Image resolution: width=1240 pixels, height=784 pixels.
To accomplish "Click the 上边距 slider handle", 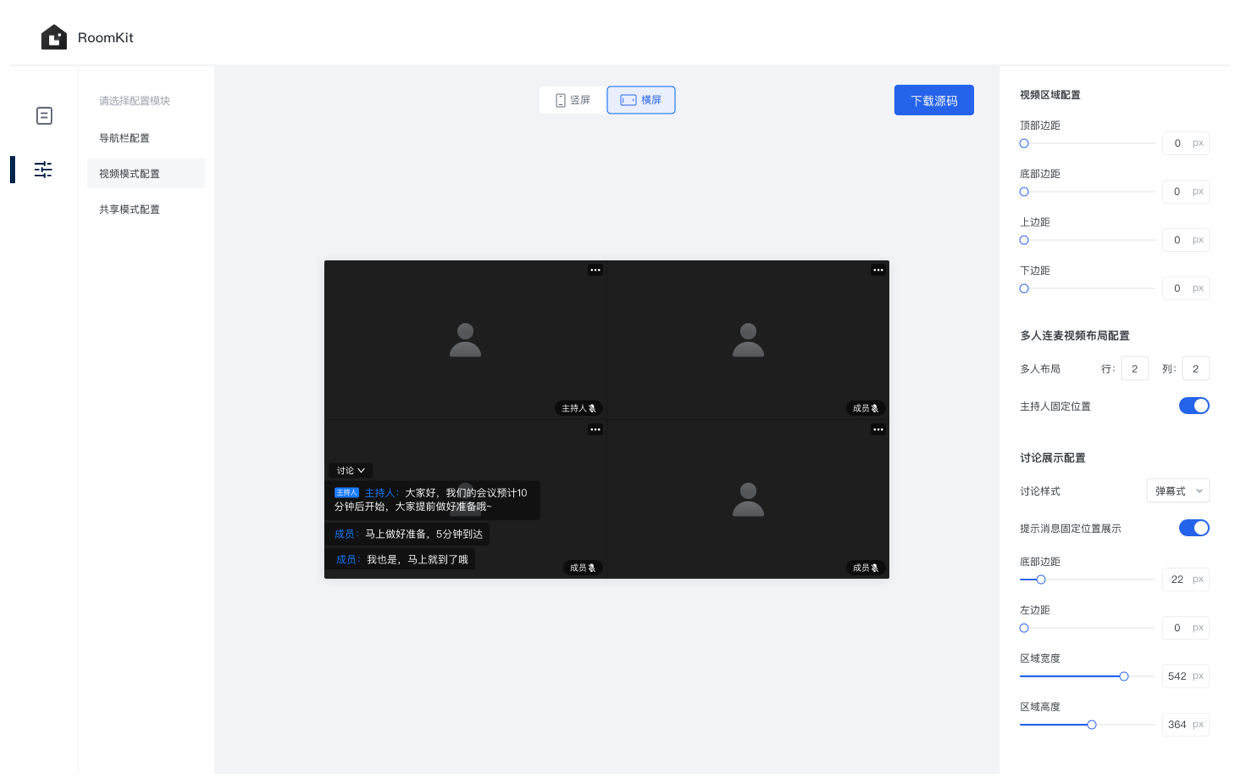I will pos(1024,240).
